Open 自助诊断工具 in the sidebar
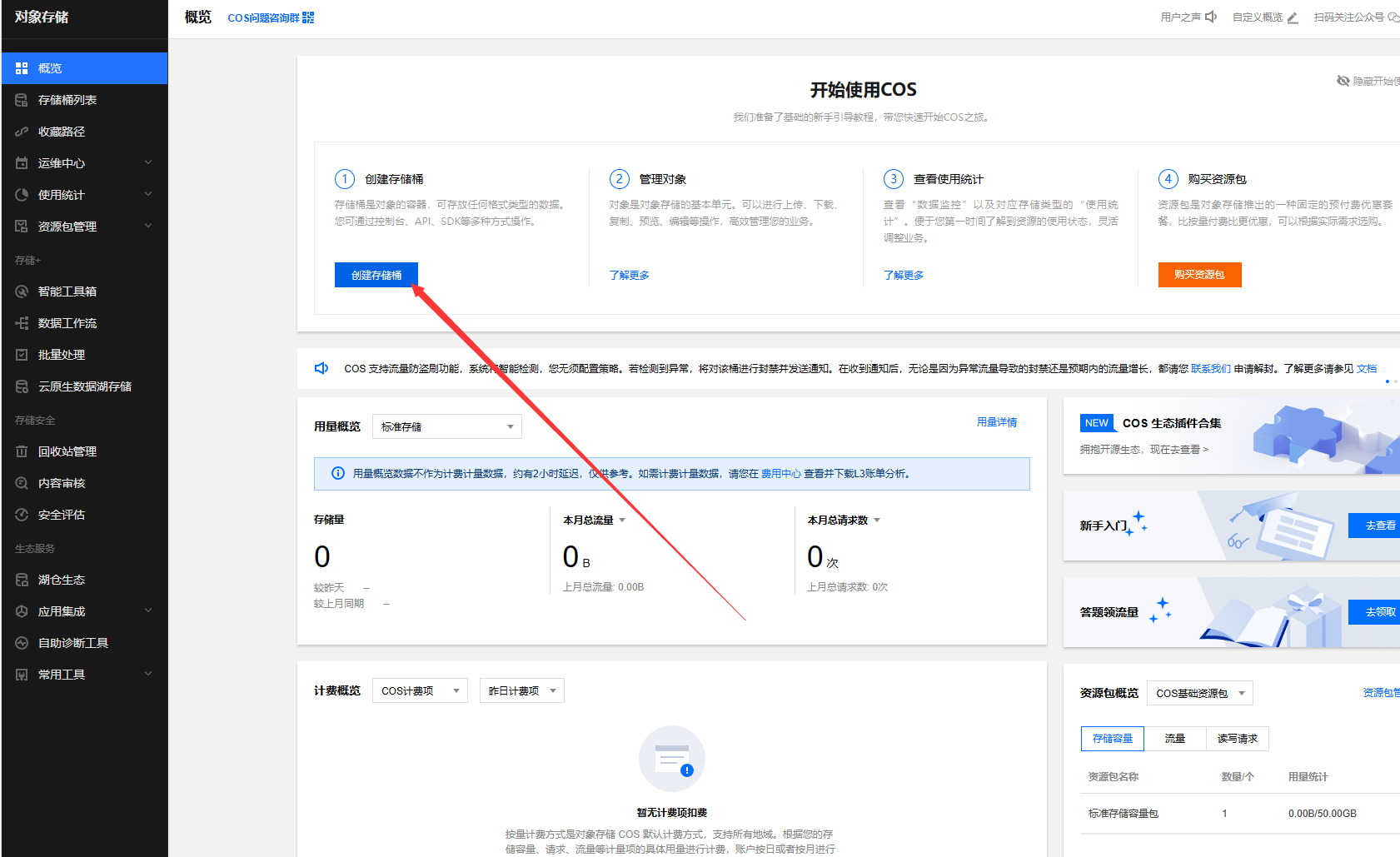This screenshot has width=1400, height=857. tap(72, 643)
